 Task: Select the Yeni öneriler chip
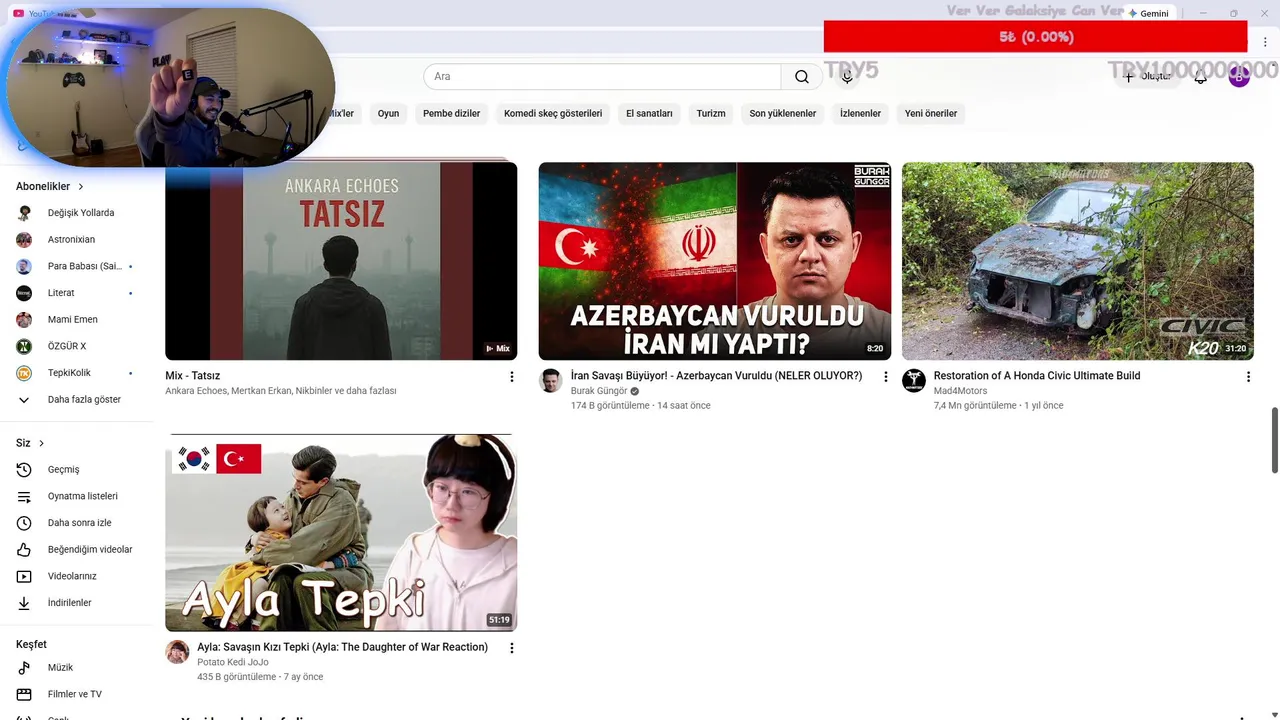pyautogui.click(x=931, y=114)
